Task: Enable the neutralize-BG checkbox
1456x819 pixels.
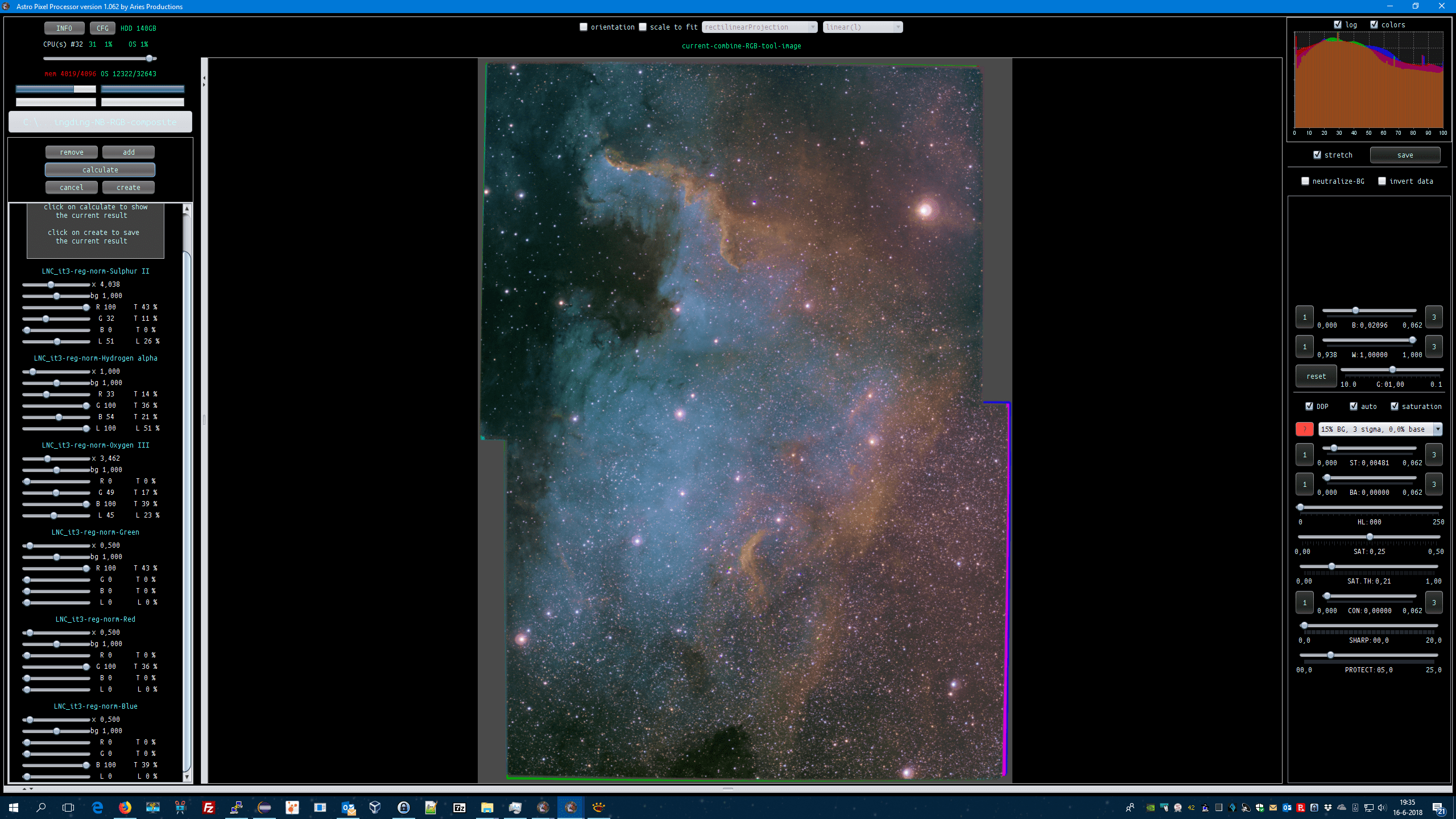Action: tap(1305, 181)
